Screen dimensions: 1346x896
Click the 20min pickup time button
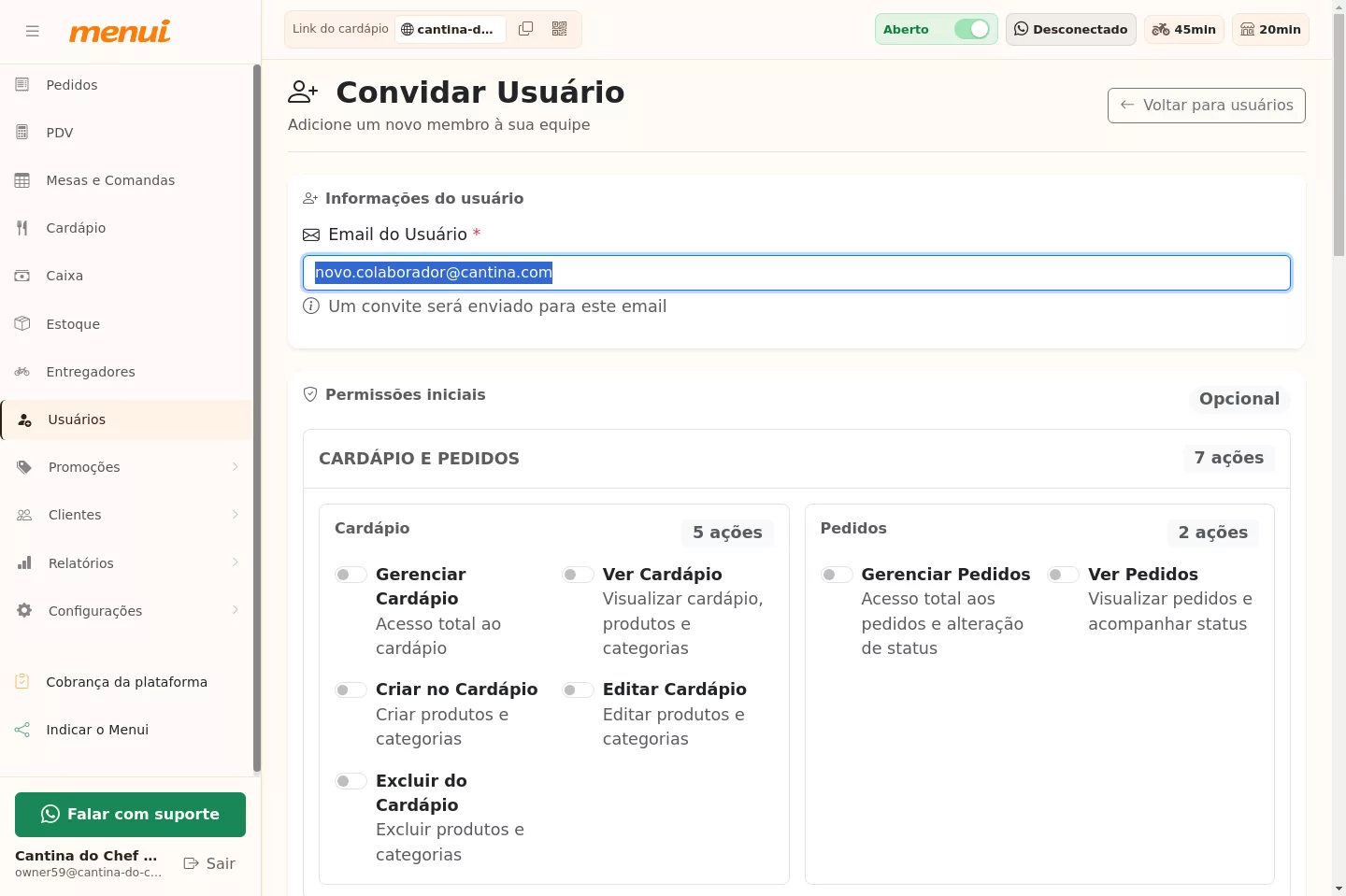coord(1270,29)
